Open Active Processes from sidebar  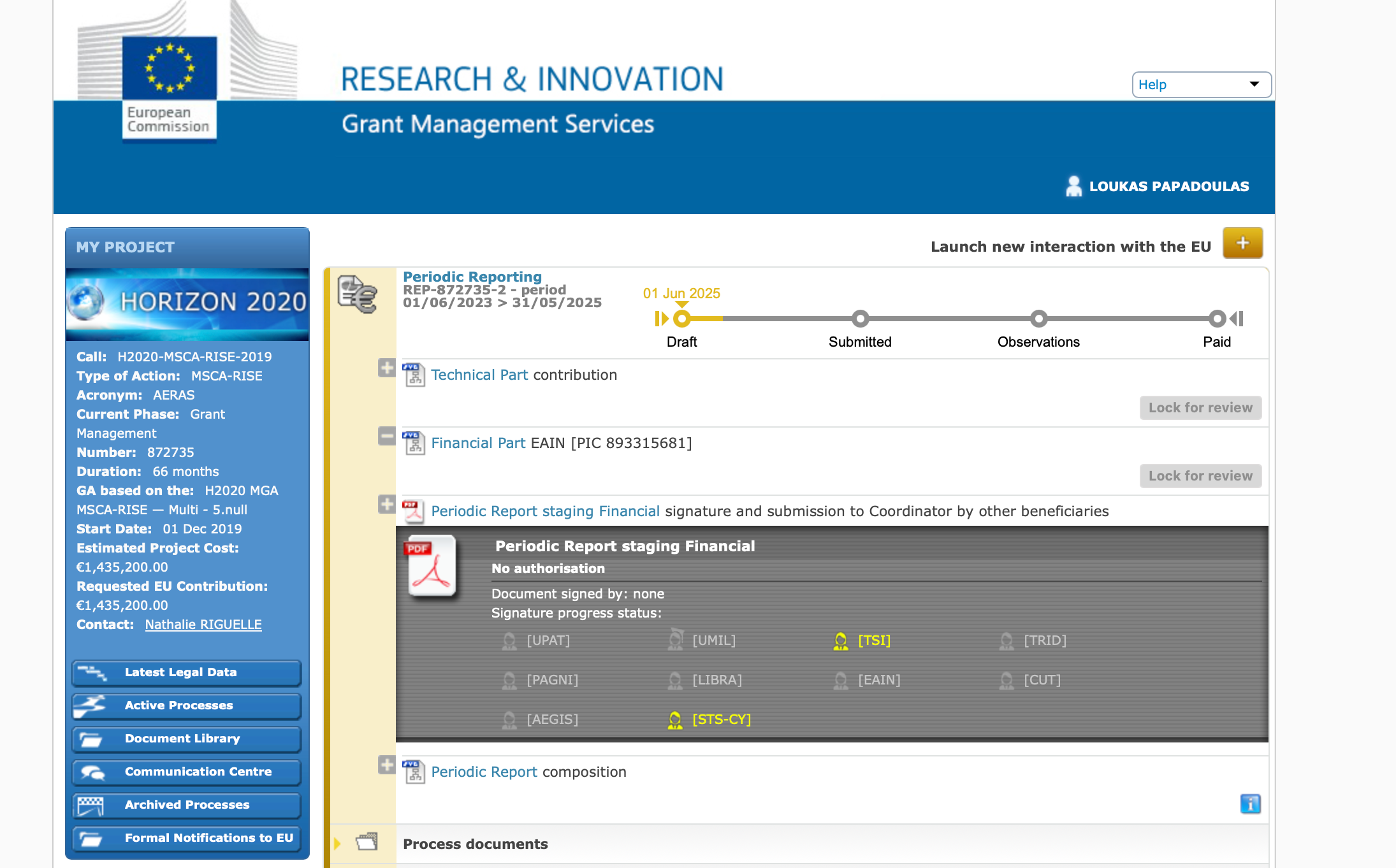tap(187, 705)
